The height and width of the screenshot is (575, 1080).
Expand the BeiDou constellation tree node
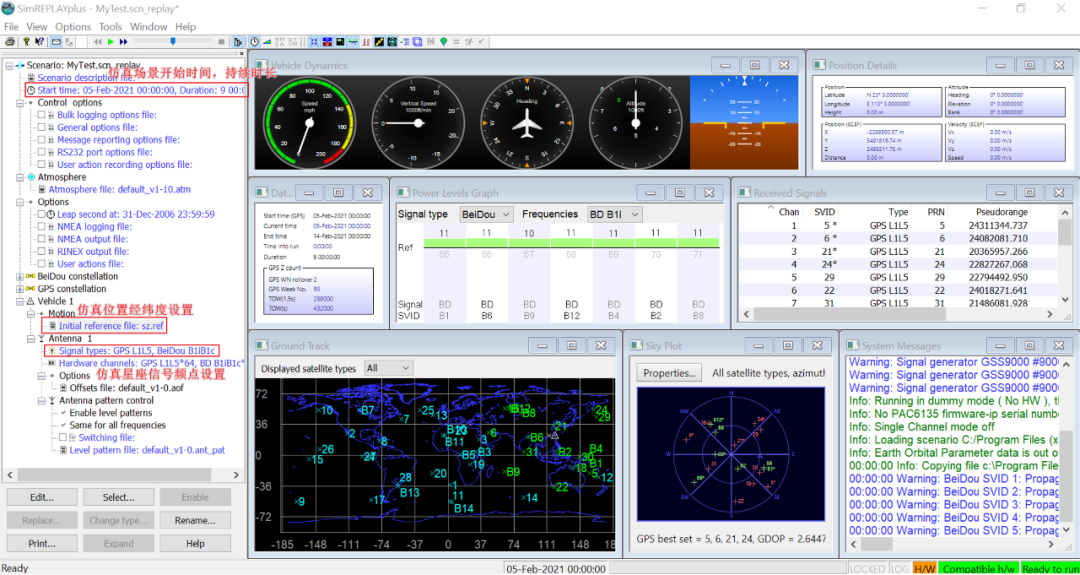(x=19, y=276)
